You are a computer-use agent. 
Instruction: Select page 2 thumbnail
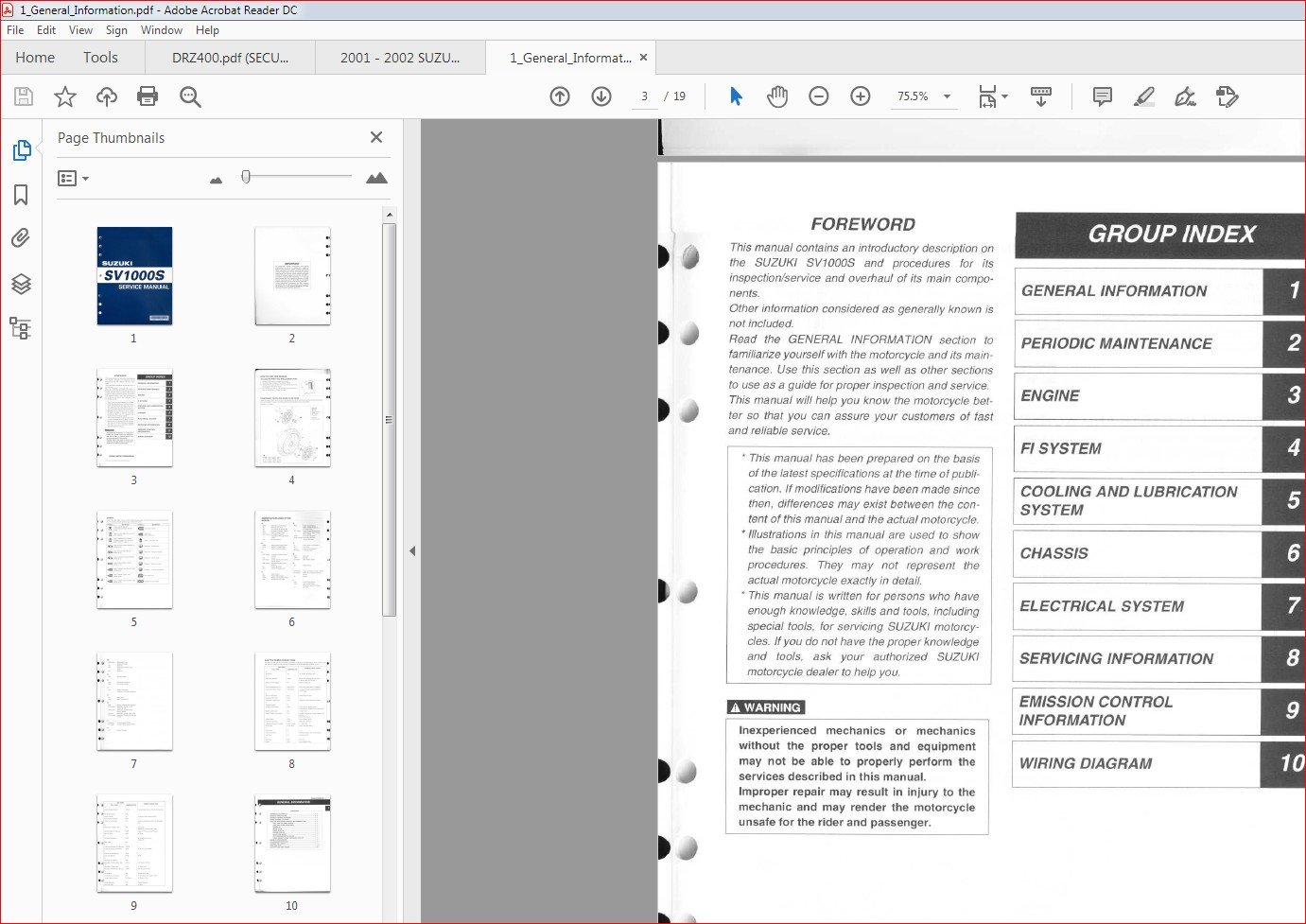(292, 276)
